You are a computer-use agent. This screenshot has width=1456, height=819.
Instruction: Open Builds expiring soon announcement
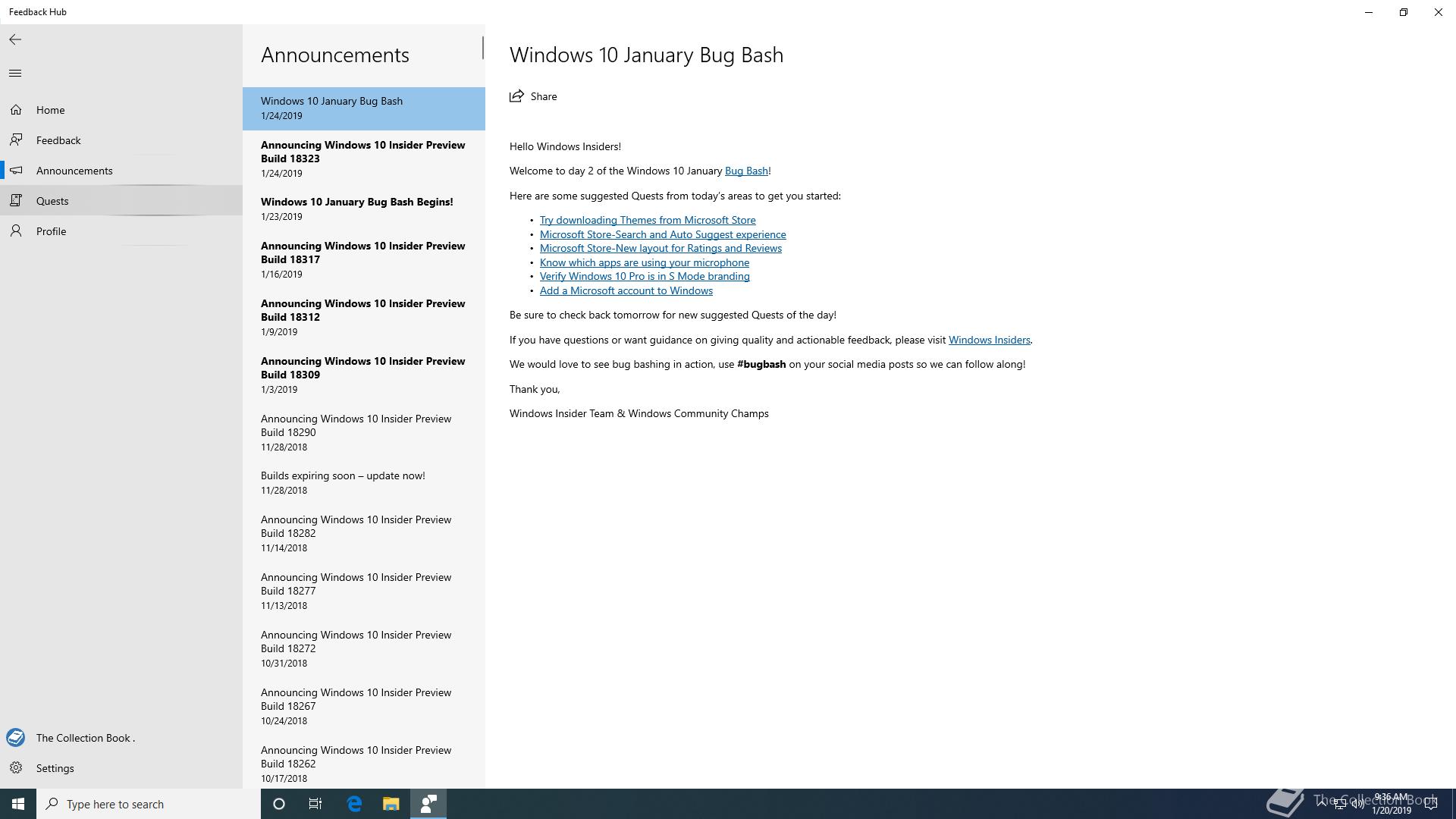click(x=364, y=483)
